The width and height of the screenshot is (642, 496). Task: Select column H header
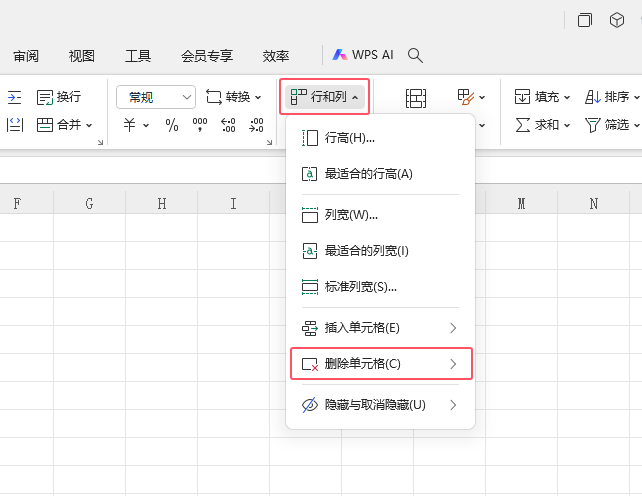pyautogui.click(x=162, y=204)
